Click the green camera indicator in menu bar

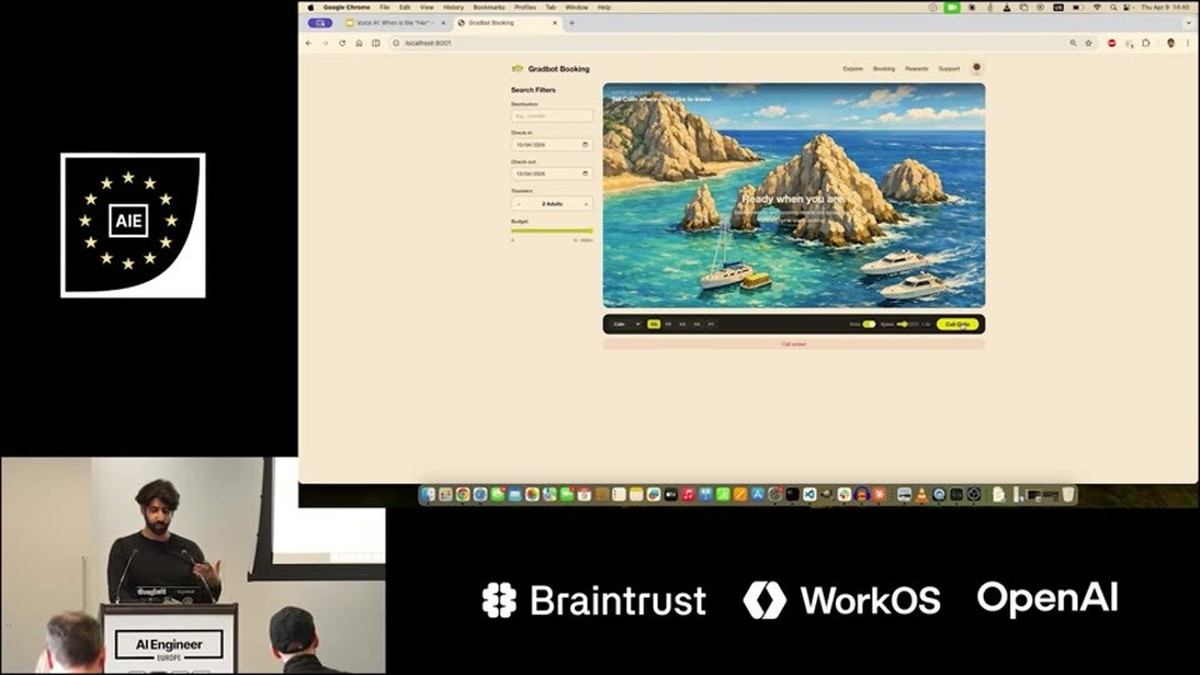tap(952, 7)
